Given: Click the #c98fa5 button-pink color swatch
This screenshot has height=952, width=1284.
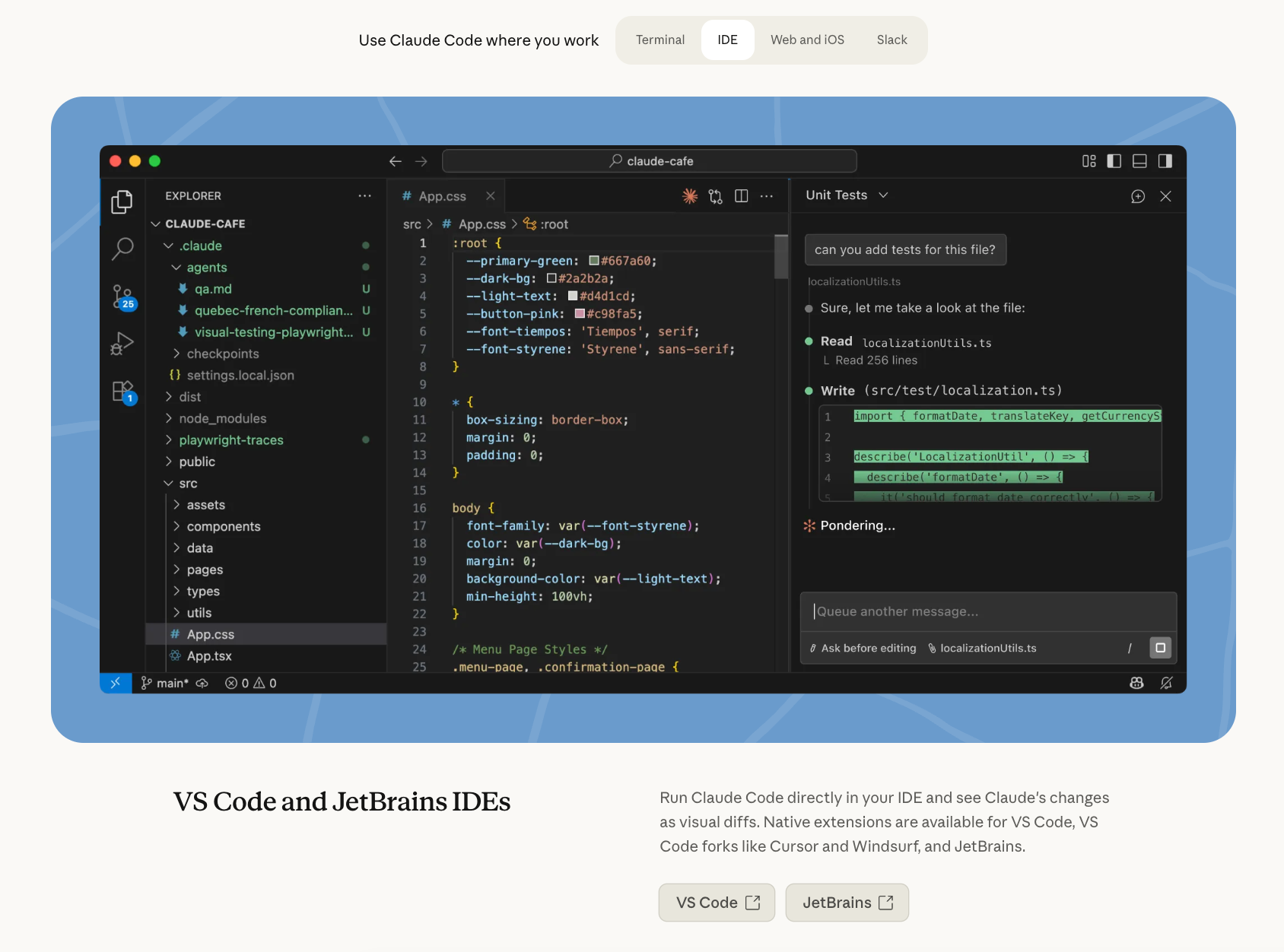Looking at the screenshot, I should [x=580, y=313].
